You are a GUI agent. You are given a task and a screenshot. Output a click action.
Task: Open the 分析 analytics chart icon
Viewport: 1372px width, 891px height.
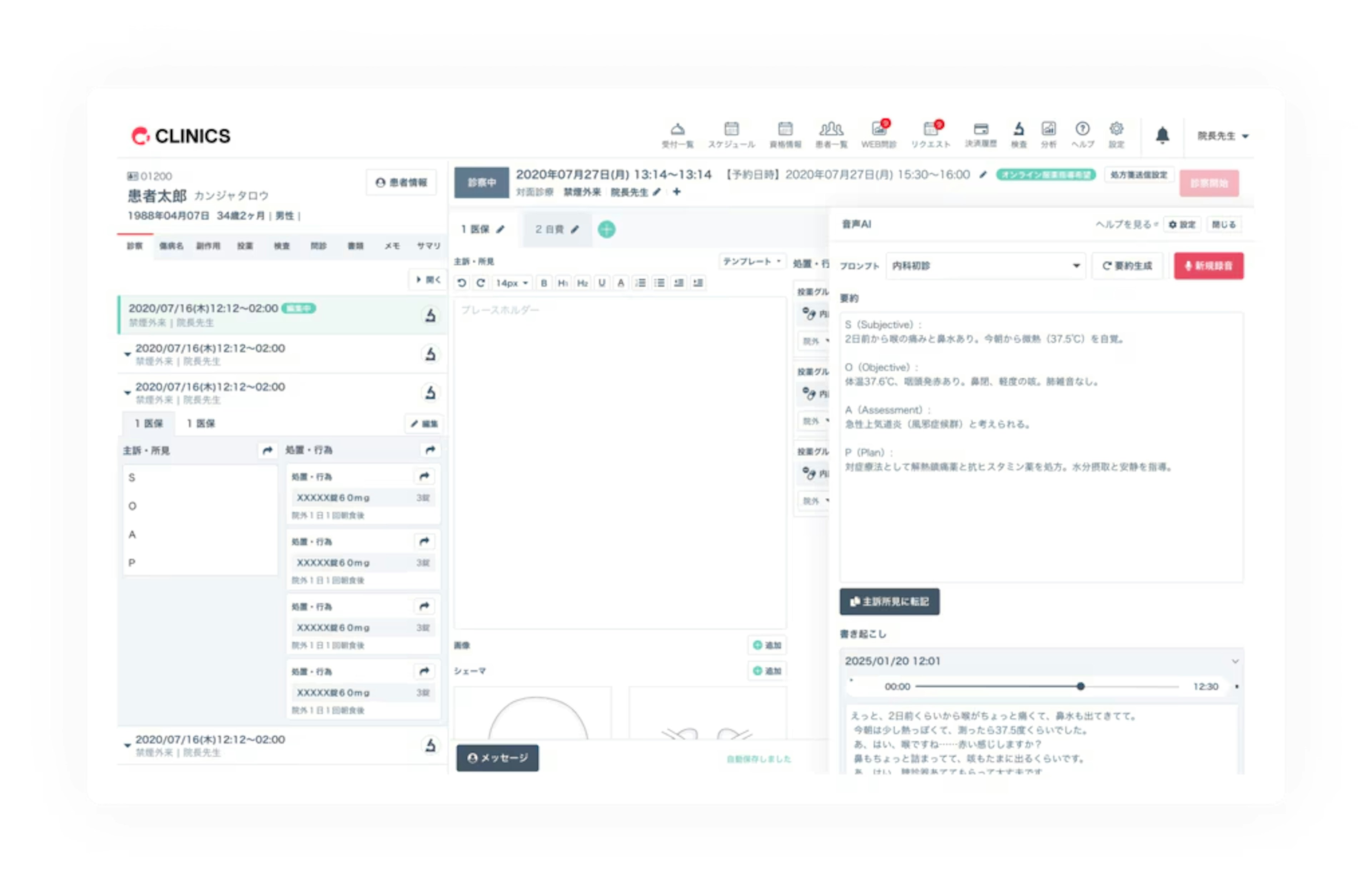pyautogui.click(x=1048, y=129)
